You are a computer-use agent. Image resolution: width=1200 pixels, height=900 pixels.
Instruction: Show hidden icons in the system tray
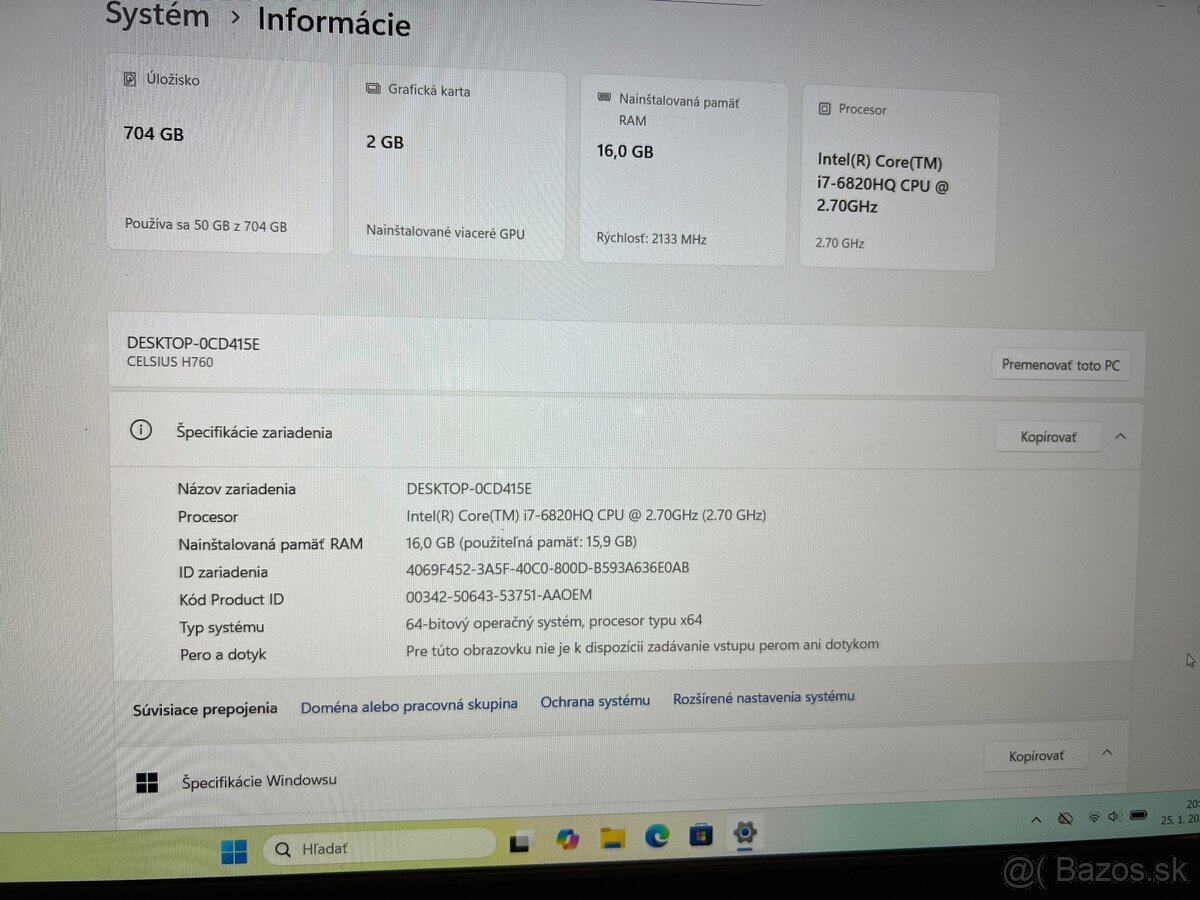click(1036, 819)
